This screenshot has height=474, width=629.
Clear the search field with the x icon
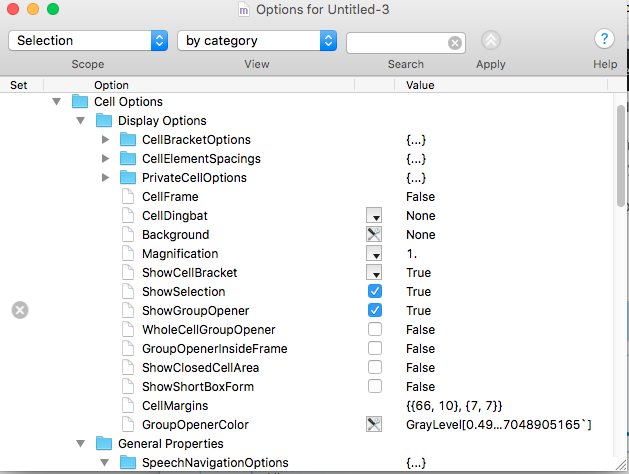coord(455,42)
